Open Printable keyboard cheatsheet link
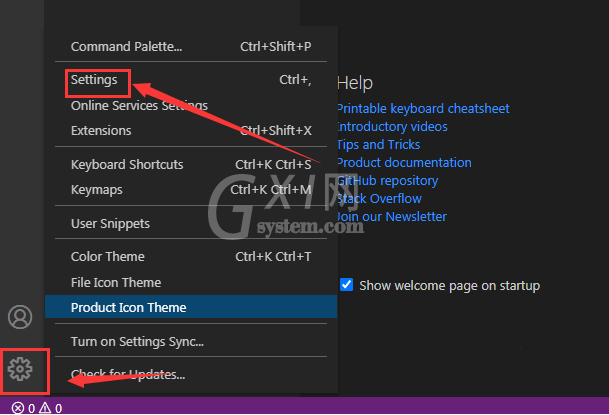 click(x=423, y=109)
